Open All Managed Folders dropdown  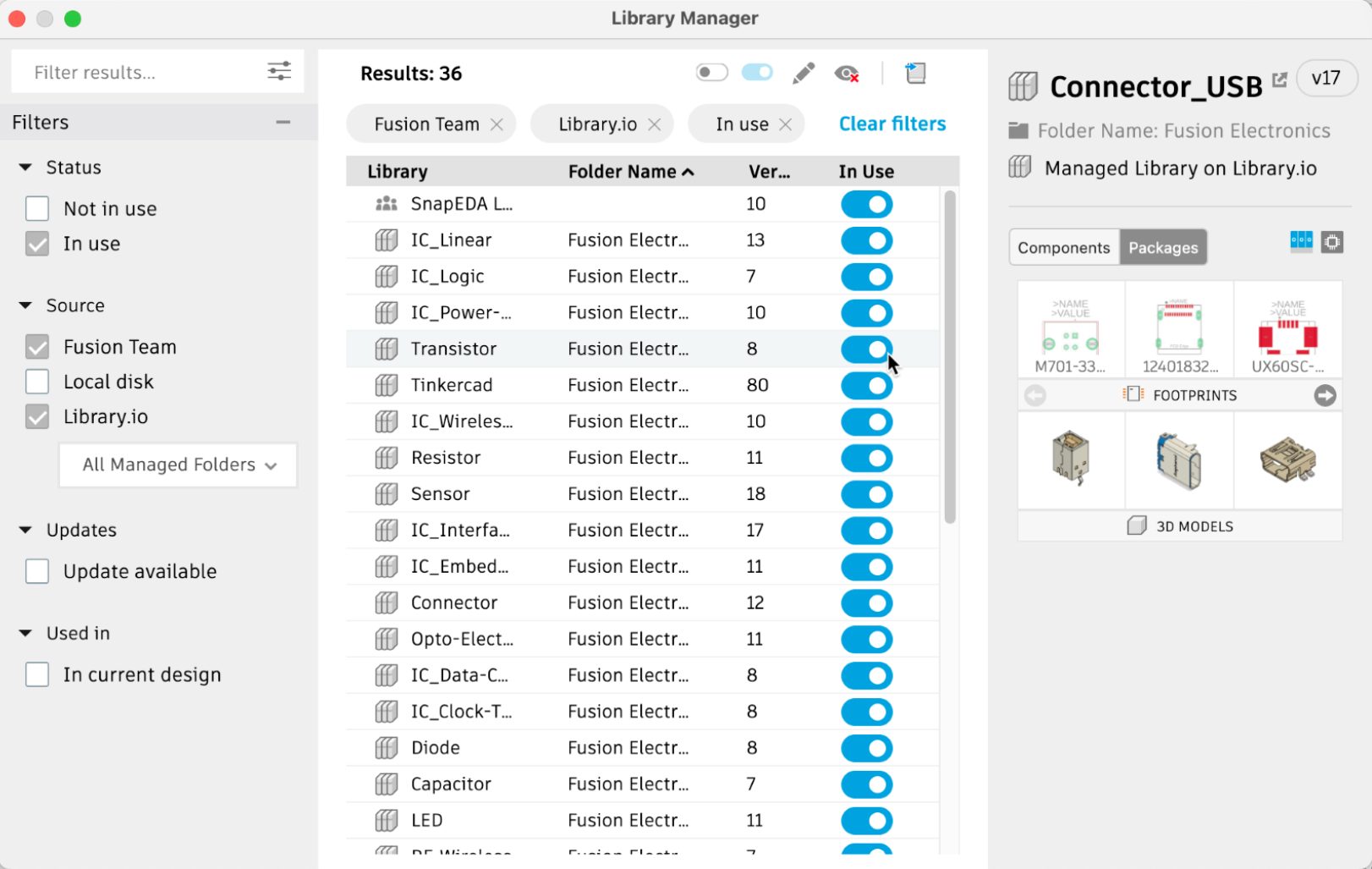point(178,465)
